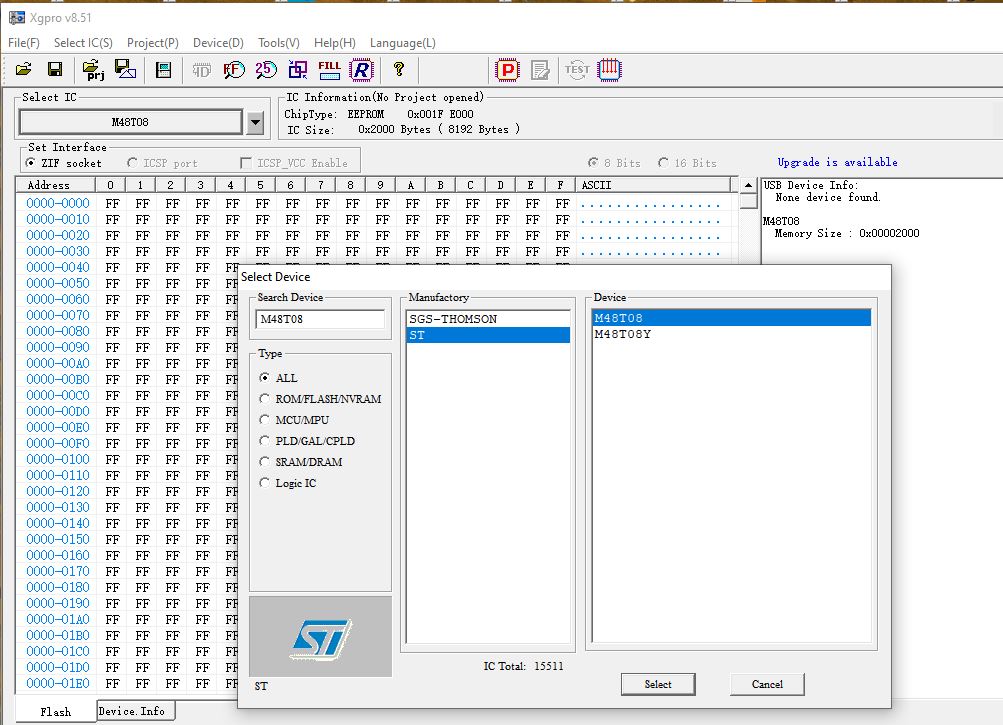Click the Cancel button in the dialog

pyautogui.click(x=767, y=684)
